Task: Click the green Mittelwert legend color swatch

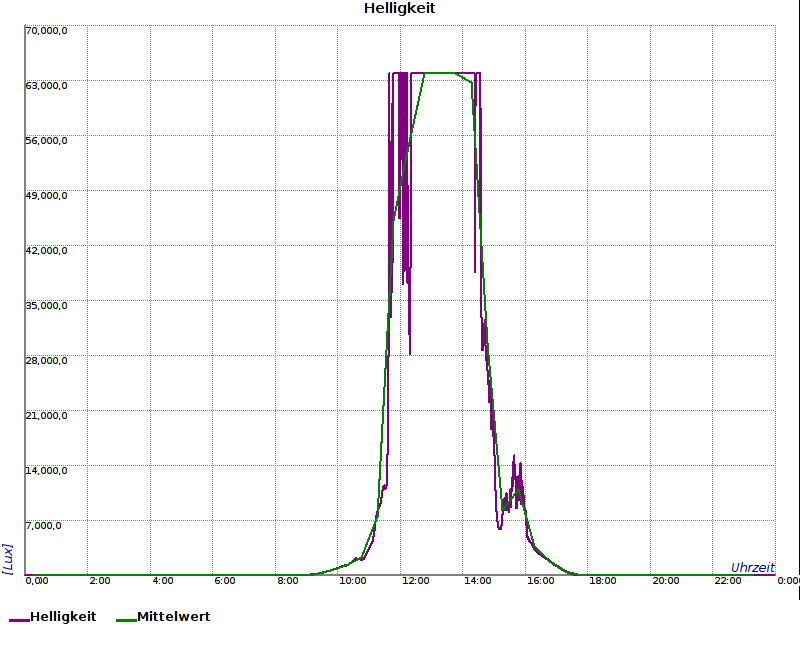Action: [x=126, y=619]
